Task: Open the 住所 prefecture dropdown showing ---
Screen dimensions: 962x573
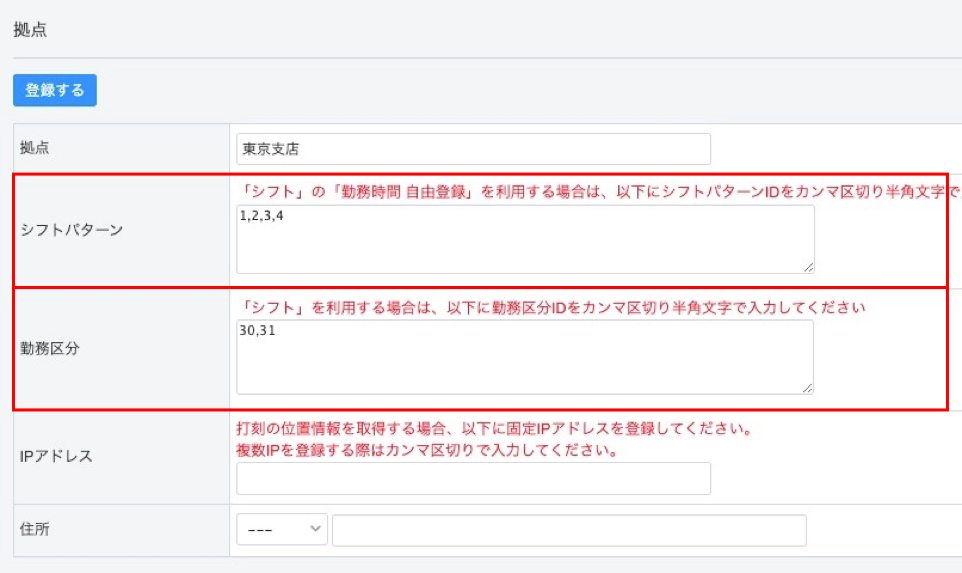Action: coord(281,530)
